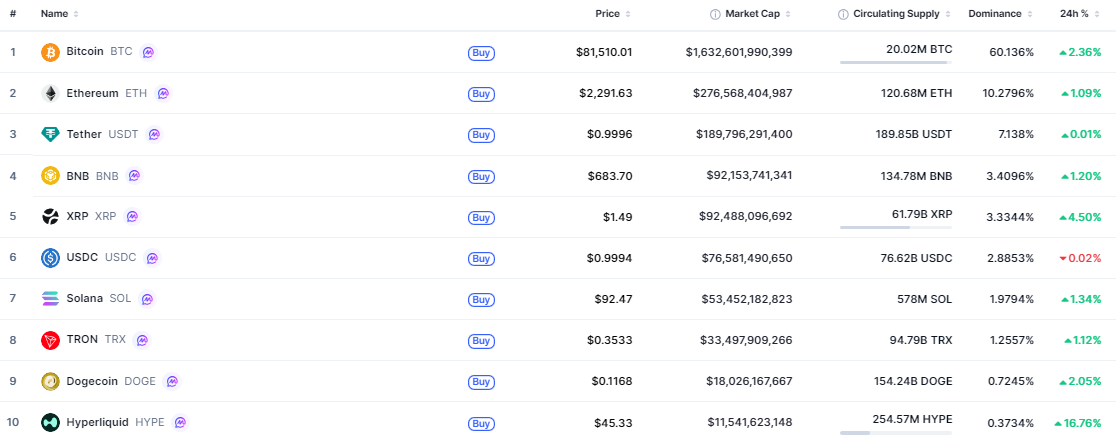The width and height of the screenshot is (1116, 438).
Task: Click the Buy button for BNB
Action: tap(481, 176)
